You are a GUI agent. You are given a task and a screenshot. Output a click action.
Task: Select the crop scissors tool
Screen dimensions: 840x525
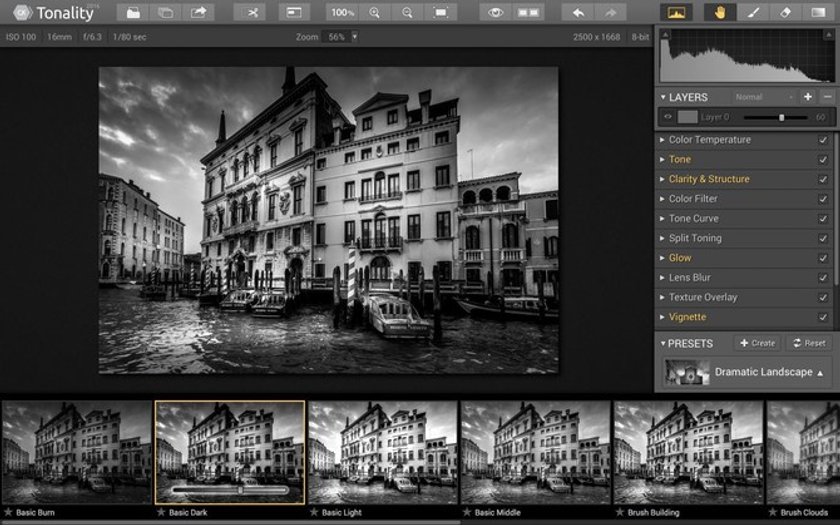(252, 12)
